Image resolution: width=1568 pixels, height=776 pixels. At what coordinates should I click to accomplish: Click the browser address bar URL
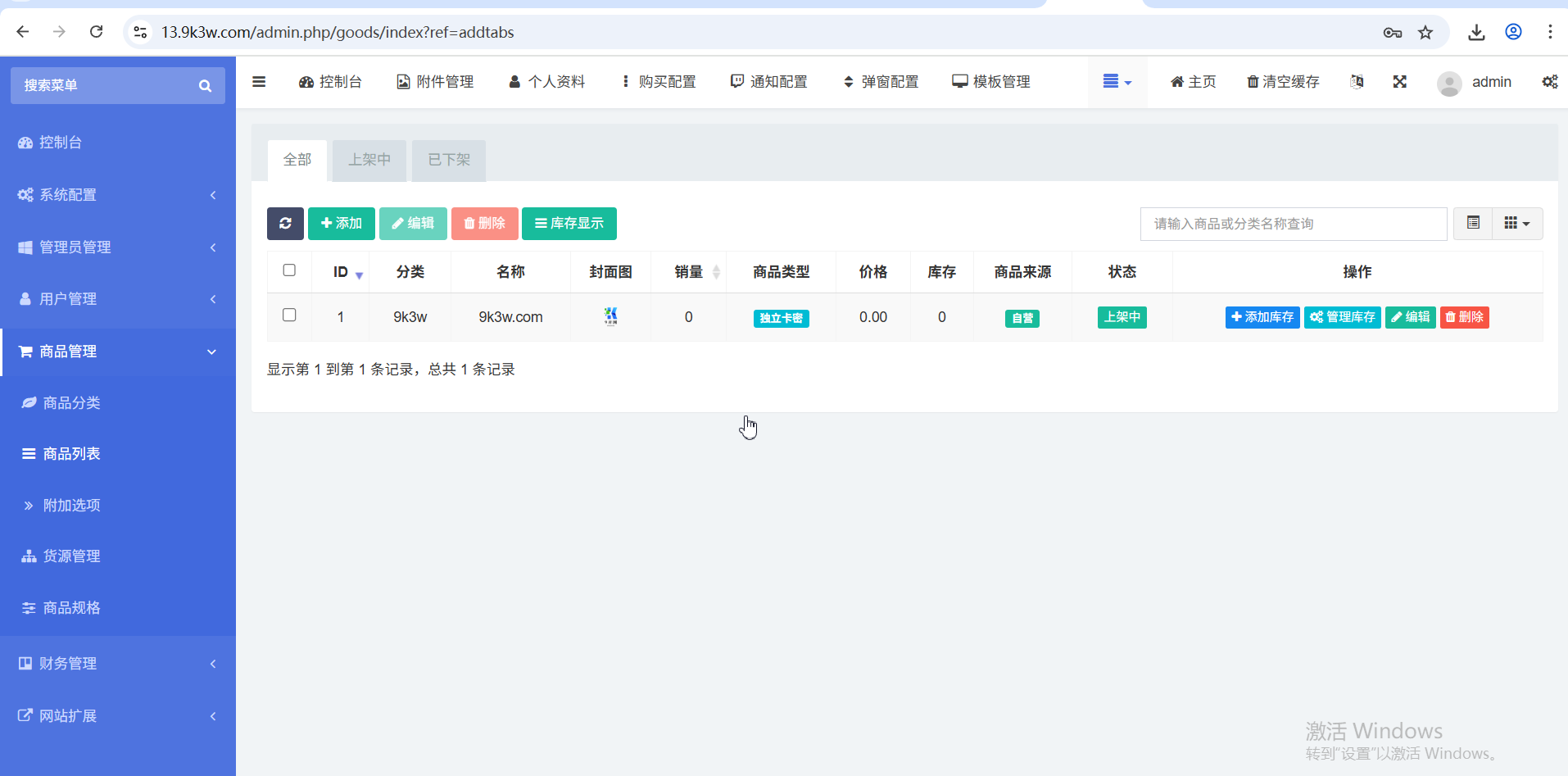338,33
